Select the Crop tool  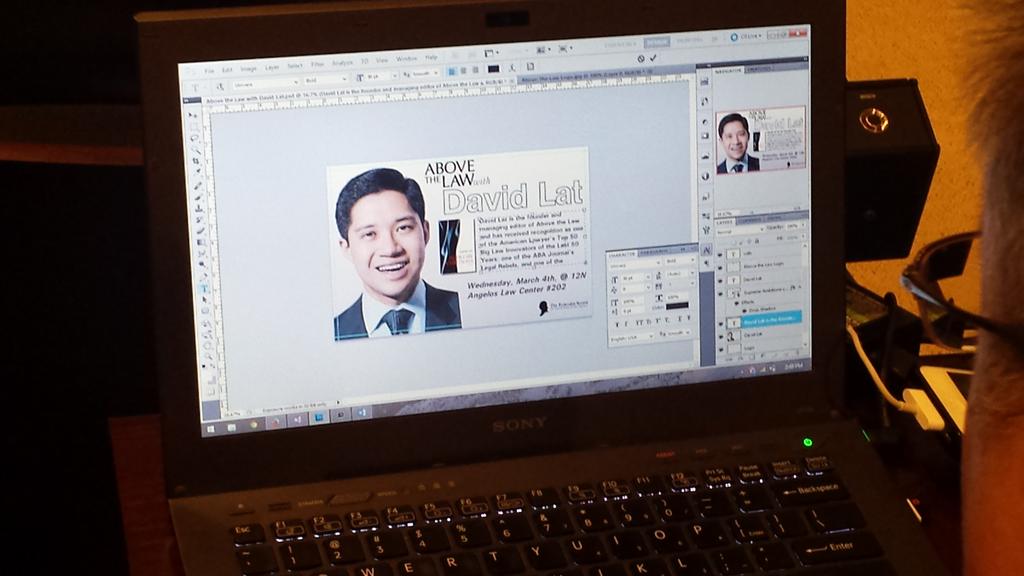pyautogui.click(x=195, y=161)
